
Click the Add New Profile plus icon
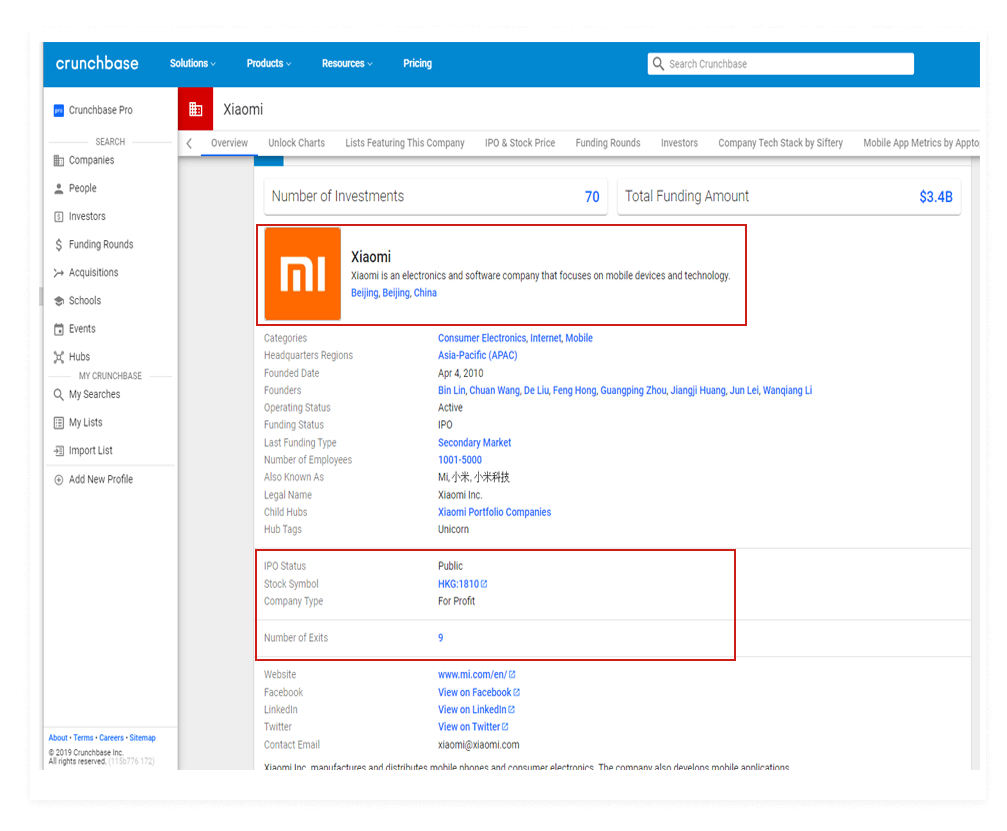click(58, 480)
